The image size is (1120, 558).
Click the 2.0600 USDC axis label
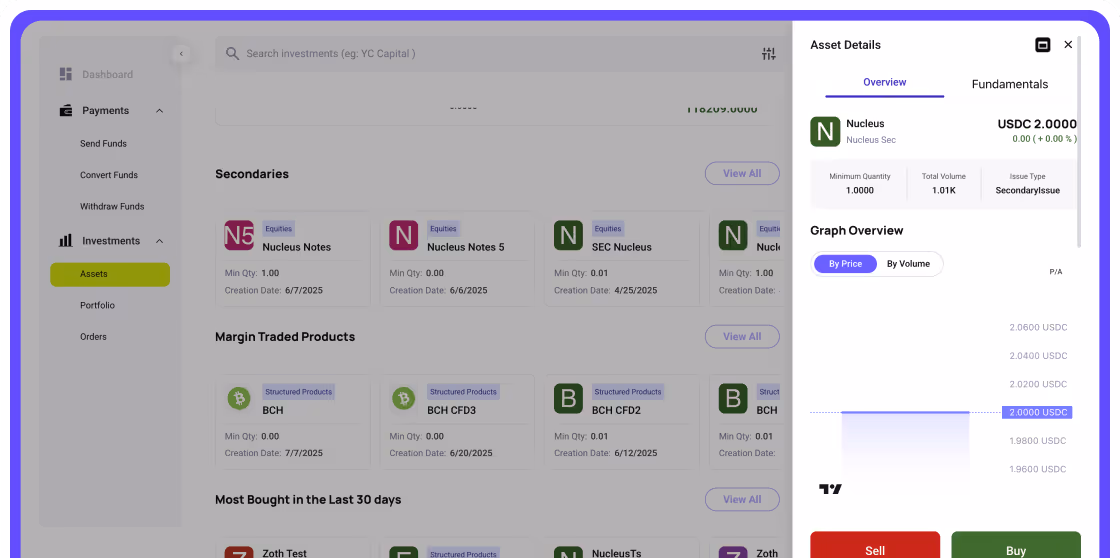(1039, 327)
